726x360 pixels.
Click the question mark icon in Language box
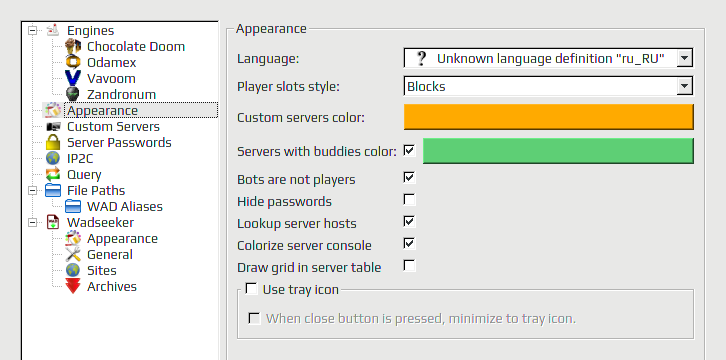click(421, 58)
